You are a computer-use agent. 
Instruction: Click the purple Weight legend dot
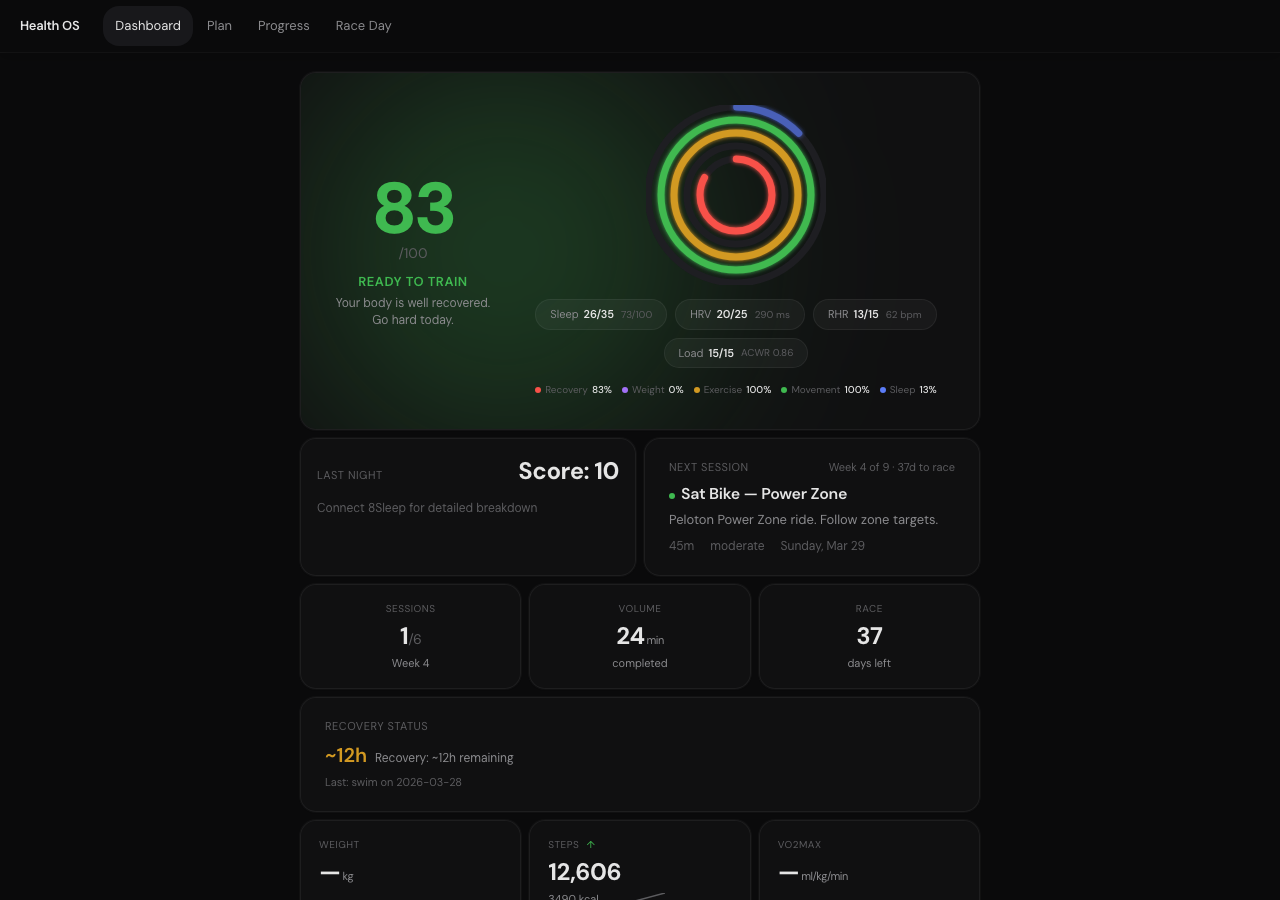[625, 390]
